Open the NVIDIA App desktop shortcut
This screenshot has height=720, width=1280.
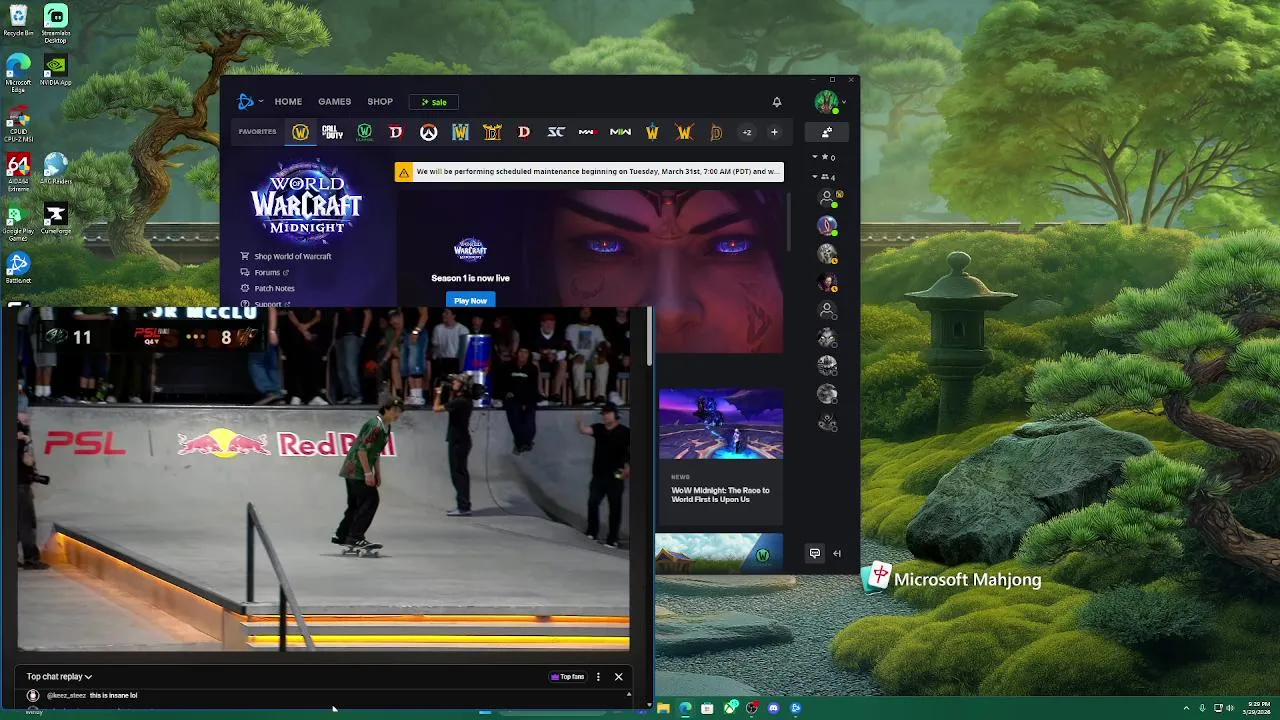tap(56, 71)
